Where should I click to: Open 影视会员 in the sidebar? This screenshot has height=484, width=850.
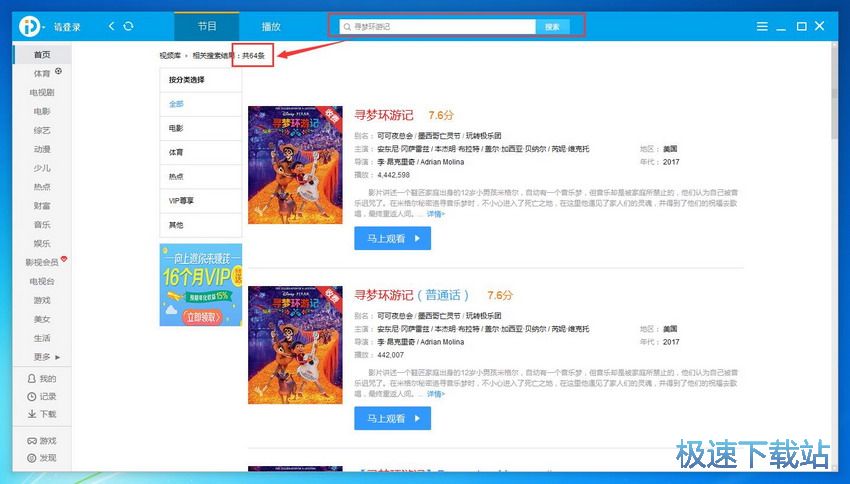42,262
